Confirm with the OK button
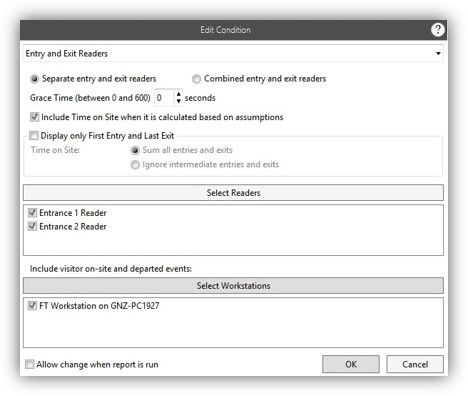Image resolution: width=468 pixels, height=396 pixels. pos(351,364)
